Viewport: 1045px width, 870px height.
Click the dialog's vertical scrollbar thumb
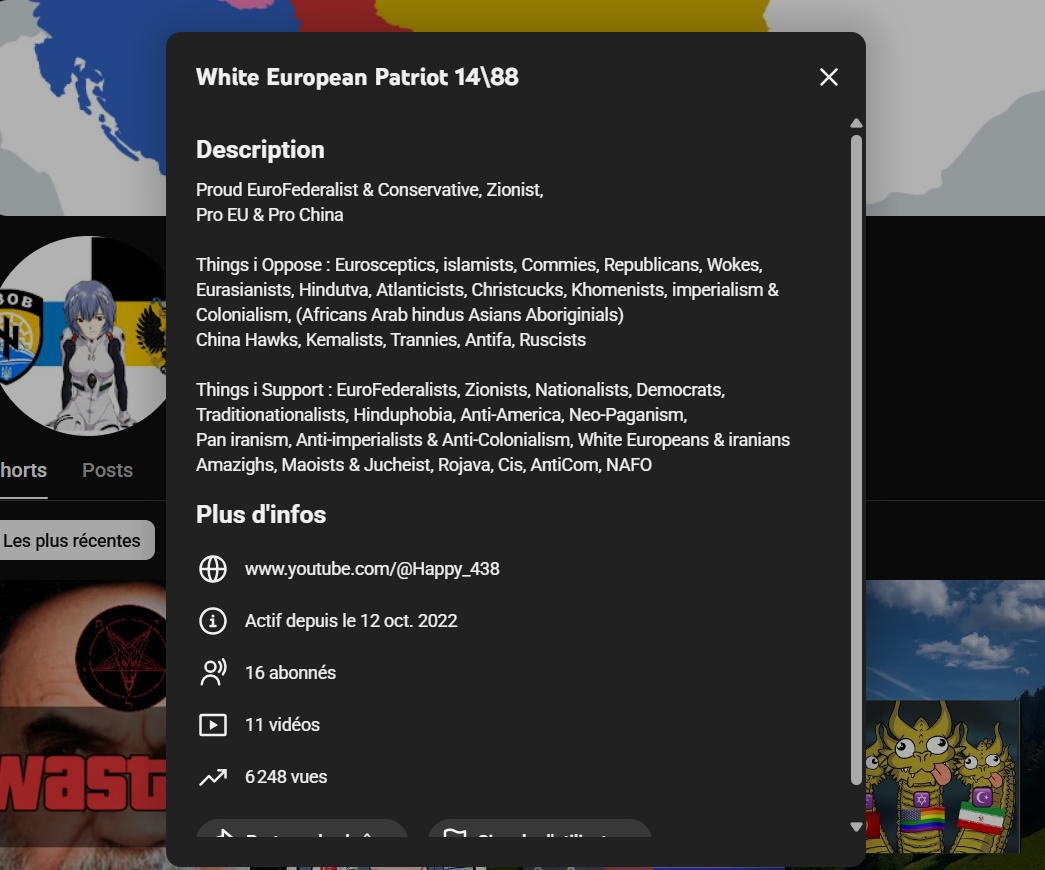856,460
